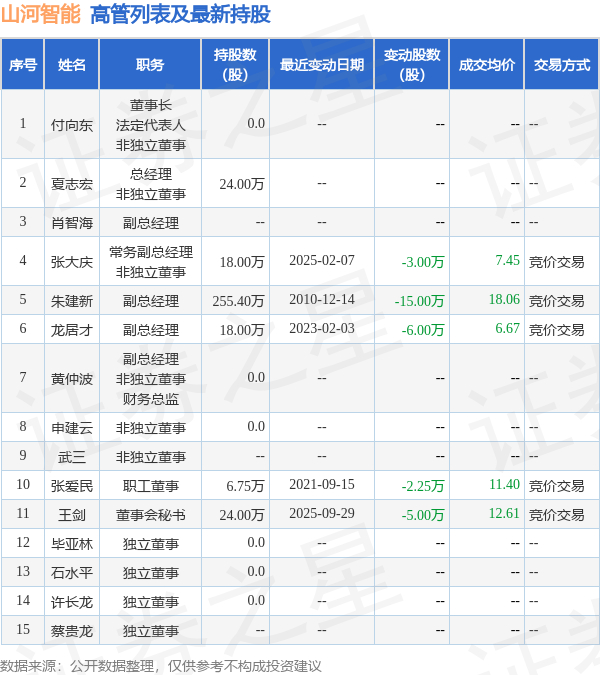Click 独立董事 in 许长龙's row

click(x=151, y=602)
